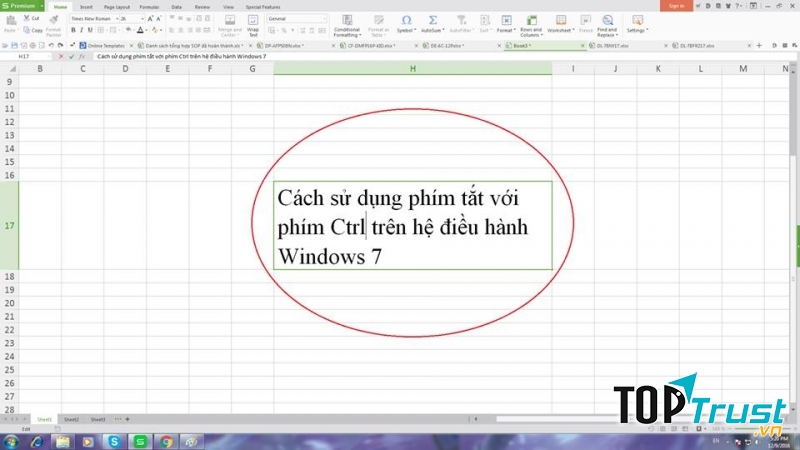The height and width of the screenshot is (450, 800).
Task: Switch to the Formulas ribbon tab
Action: click(x=149, y=7)
